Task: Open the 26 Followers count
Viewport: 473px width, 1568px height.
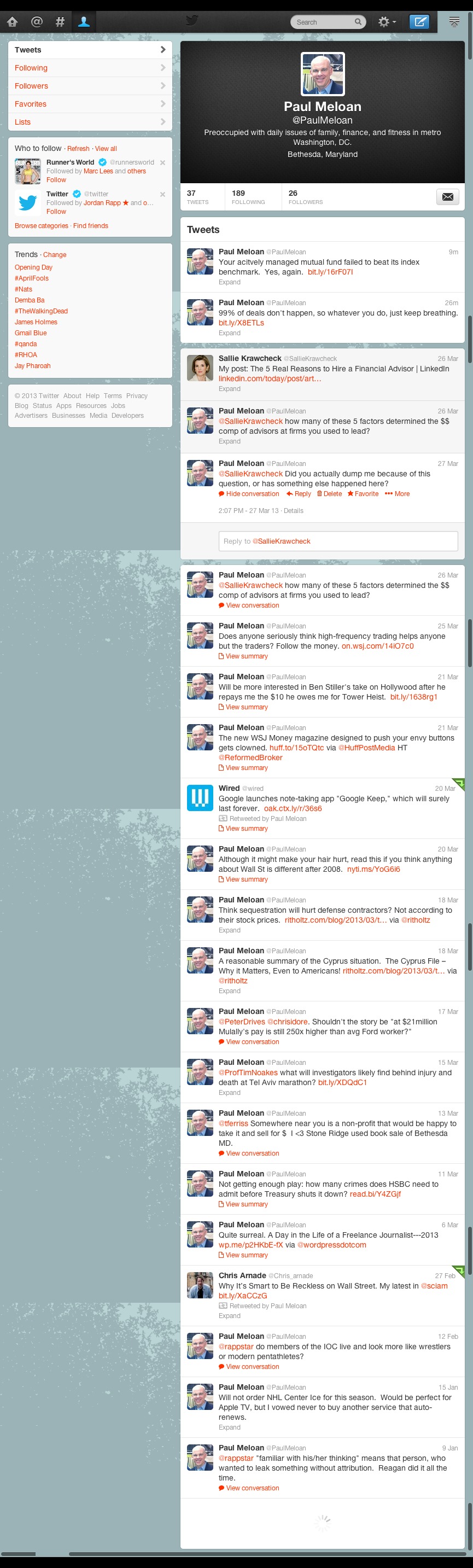Action: [x=306, y=196]
